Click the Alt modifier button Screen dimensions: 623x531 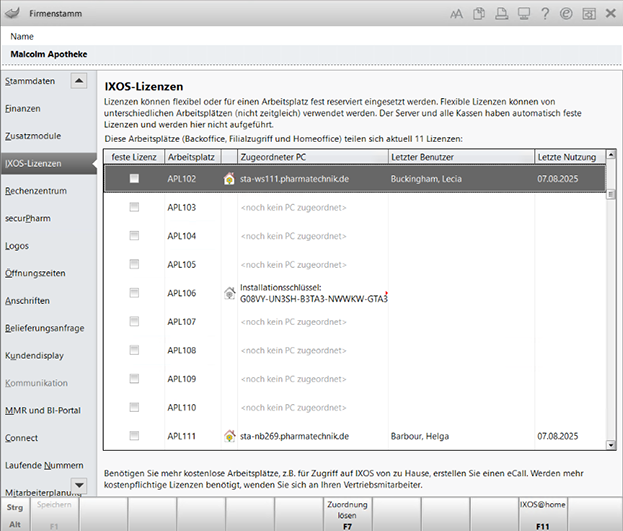pyautogui.click(x=15, y=524)
